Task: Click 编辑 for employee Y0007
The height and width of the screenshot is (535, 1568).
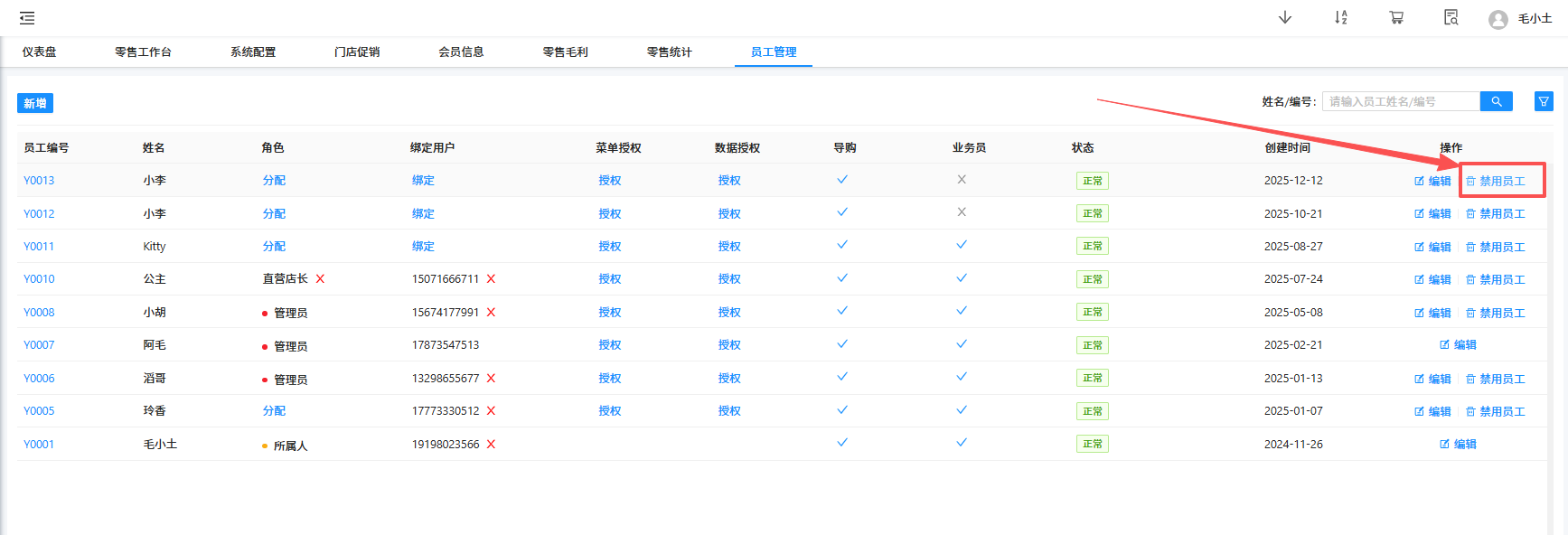Action: pyautogui.click(x=1458, y=345)
